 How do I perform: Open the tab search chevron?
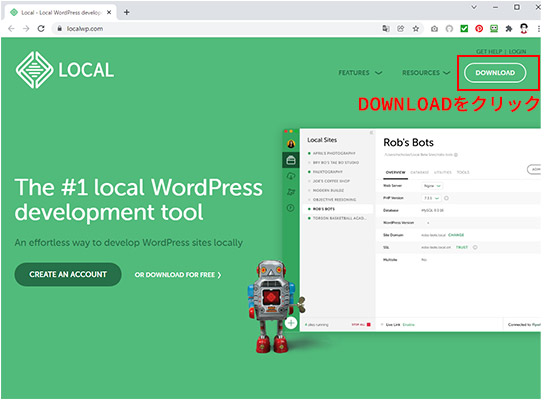coord(474,7)
